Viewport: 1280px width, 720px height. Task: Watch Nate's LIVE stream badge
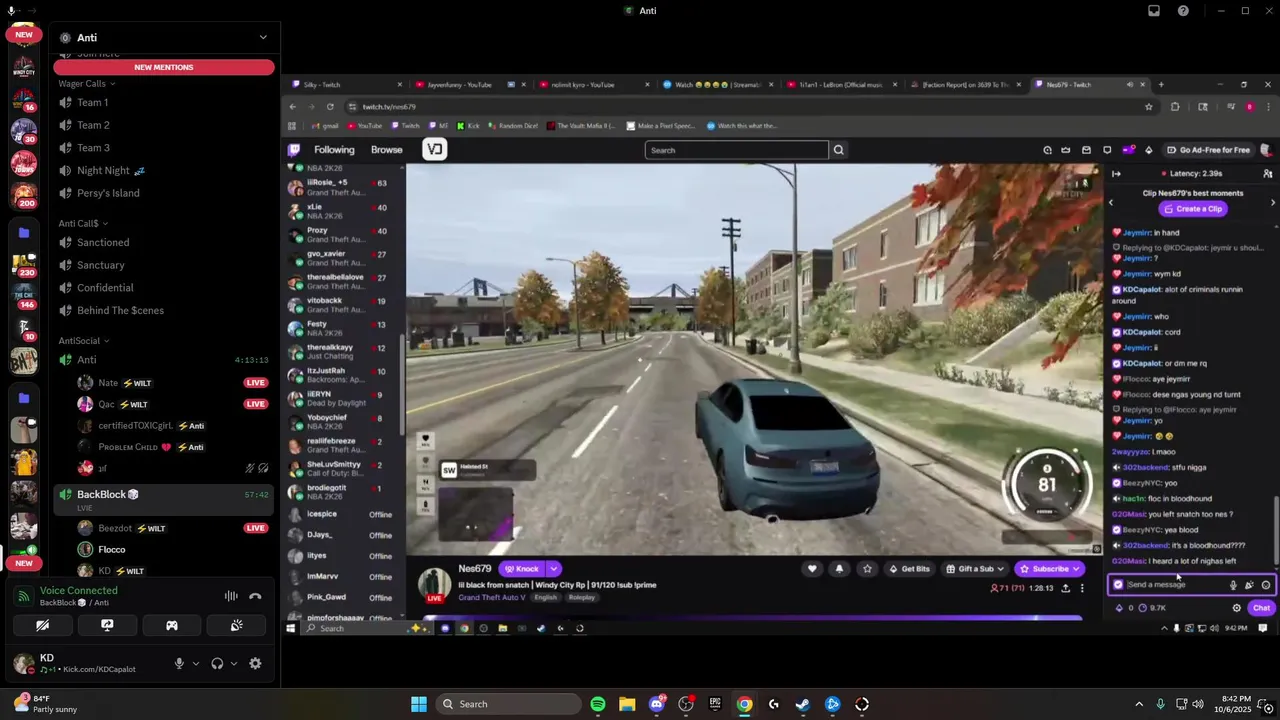(x=256, y=383)
